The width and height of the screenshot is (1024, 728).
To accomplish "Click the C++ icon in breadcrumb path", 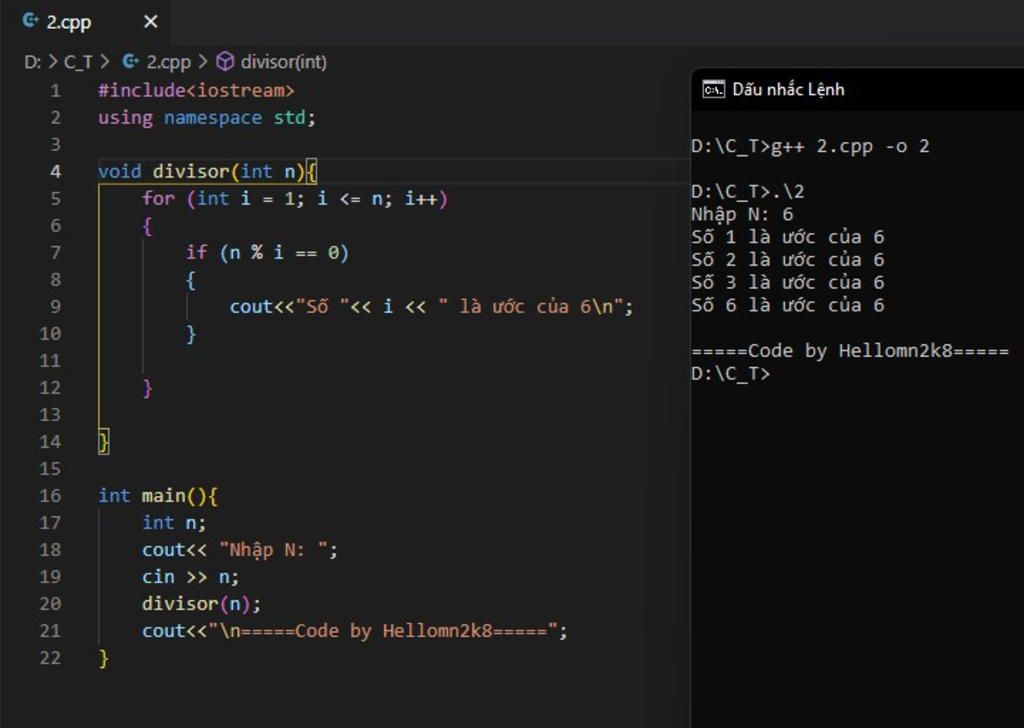I will tap(131, 61).
